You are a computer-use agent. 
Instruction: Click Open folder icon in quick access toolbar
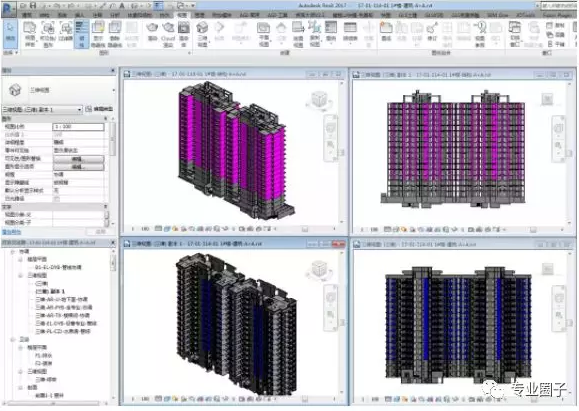[23, 6]
